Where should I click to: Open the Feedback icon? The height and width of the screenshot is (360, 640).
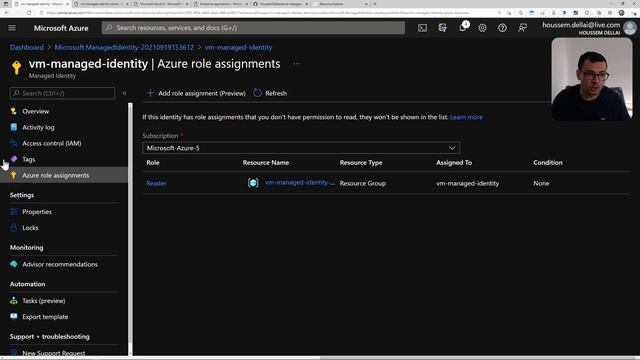(522, 28)
